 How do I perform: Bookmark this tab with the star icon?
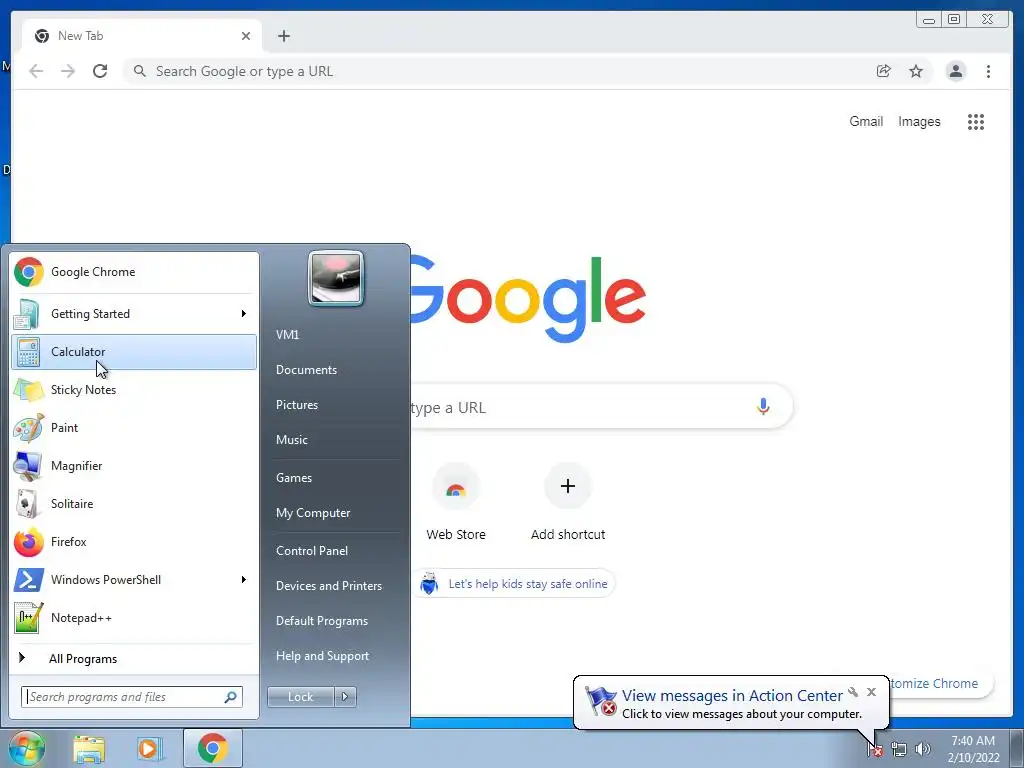916,71
